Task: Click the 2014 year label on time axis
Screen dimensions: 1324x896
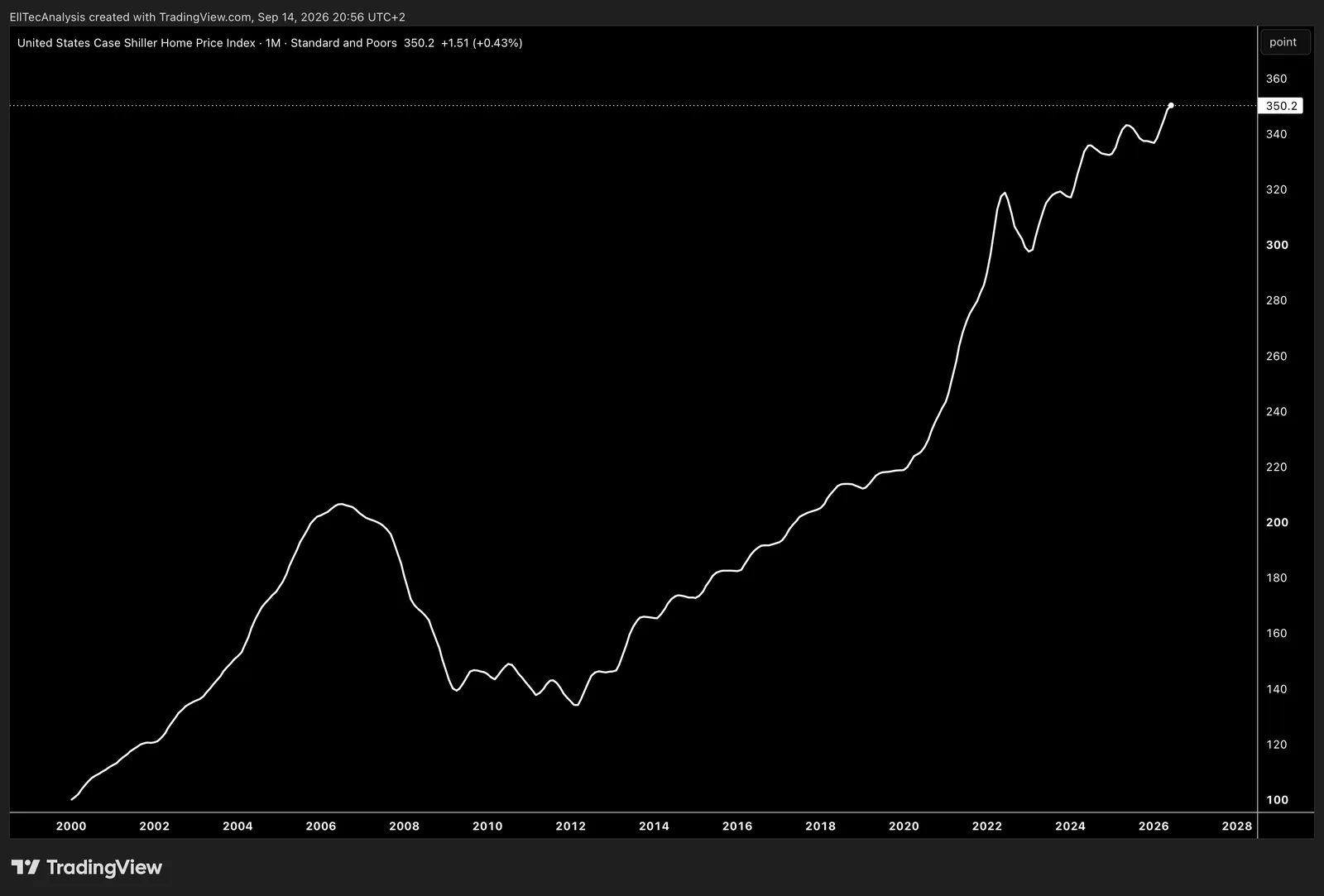Action: click(654, 826)
